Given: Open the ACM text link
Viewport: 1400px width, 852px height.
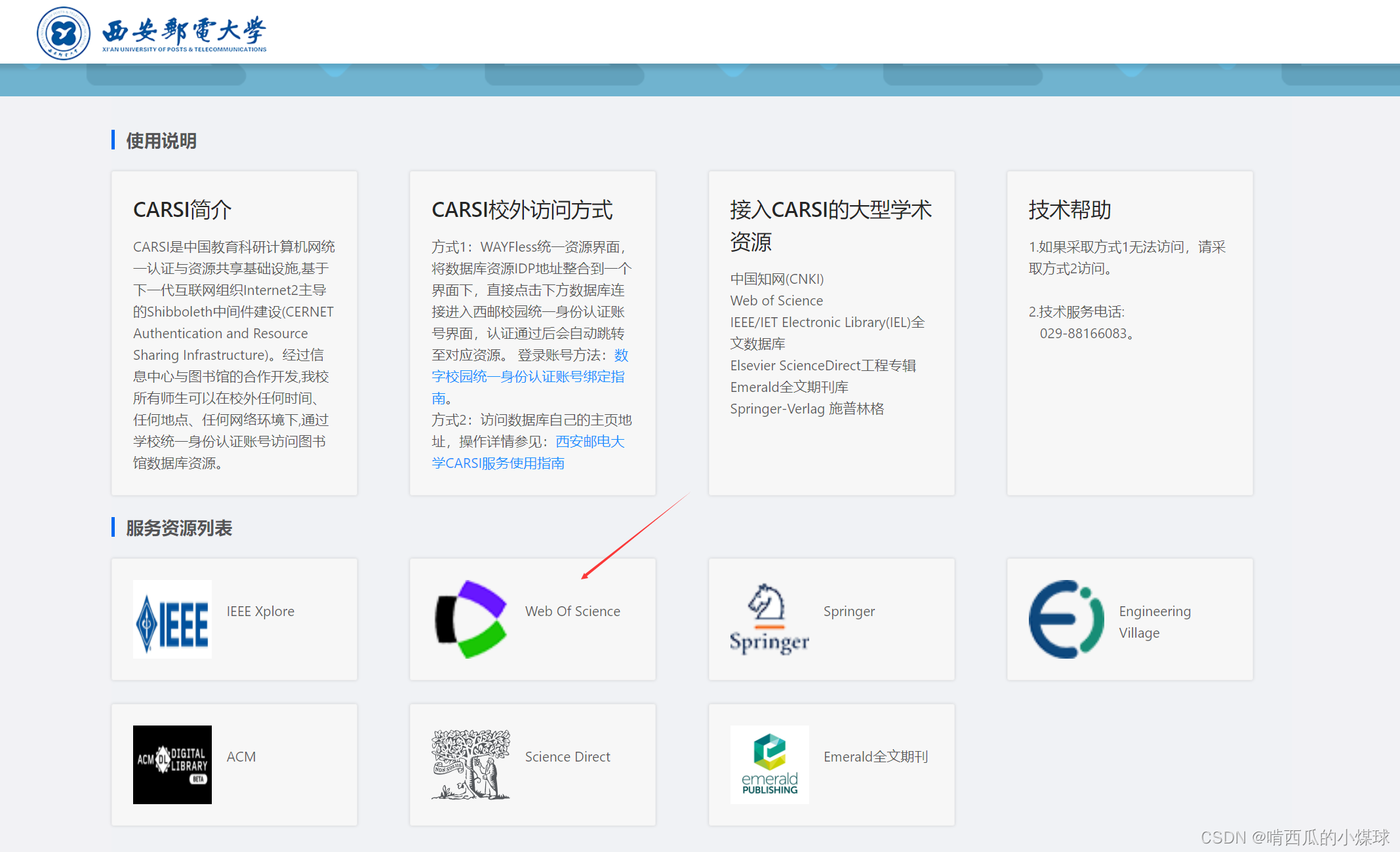Looking at the screenshot, I should point(241,757).
